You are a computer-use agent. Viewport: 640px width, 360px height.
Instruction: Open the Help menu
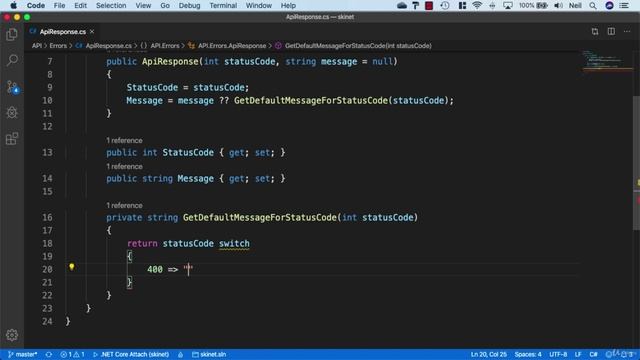(x=288, y=5)
